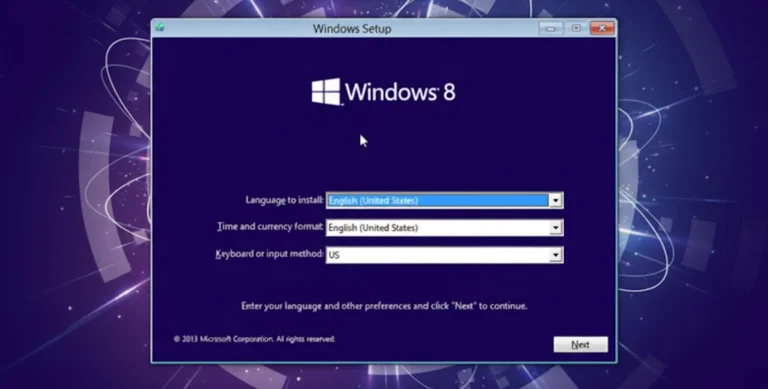Click the Windows Setup icon in the title bar
This screenshot has height=389, width=768.
[160, 27]
